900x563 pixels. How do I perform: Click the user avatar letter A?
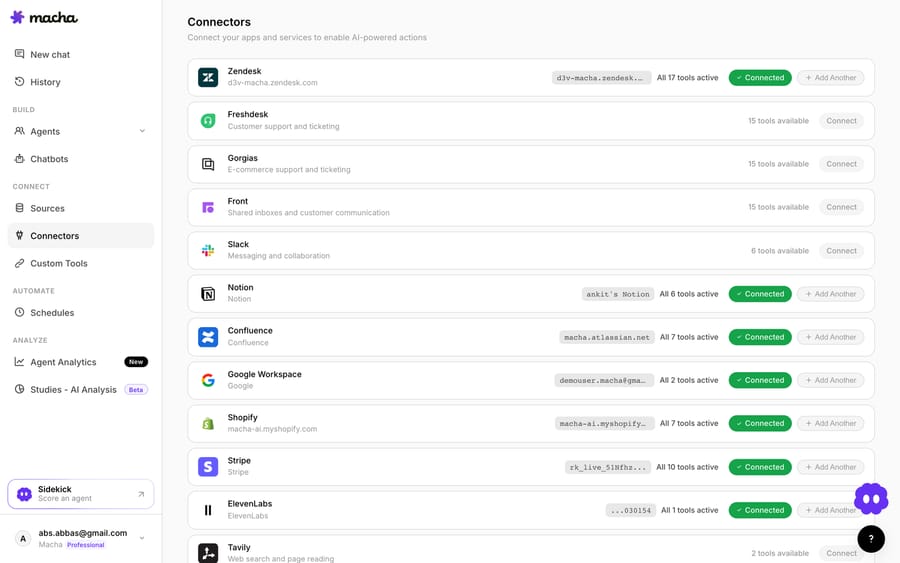tap(23, 538)
